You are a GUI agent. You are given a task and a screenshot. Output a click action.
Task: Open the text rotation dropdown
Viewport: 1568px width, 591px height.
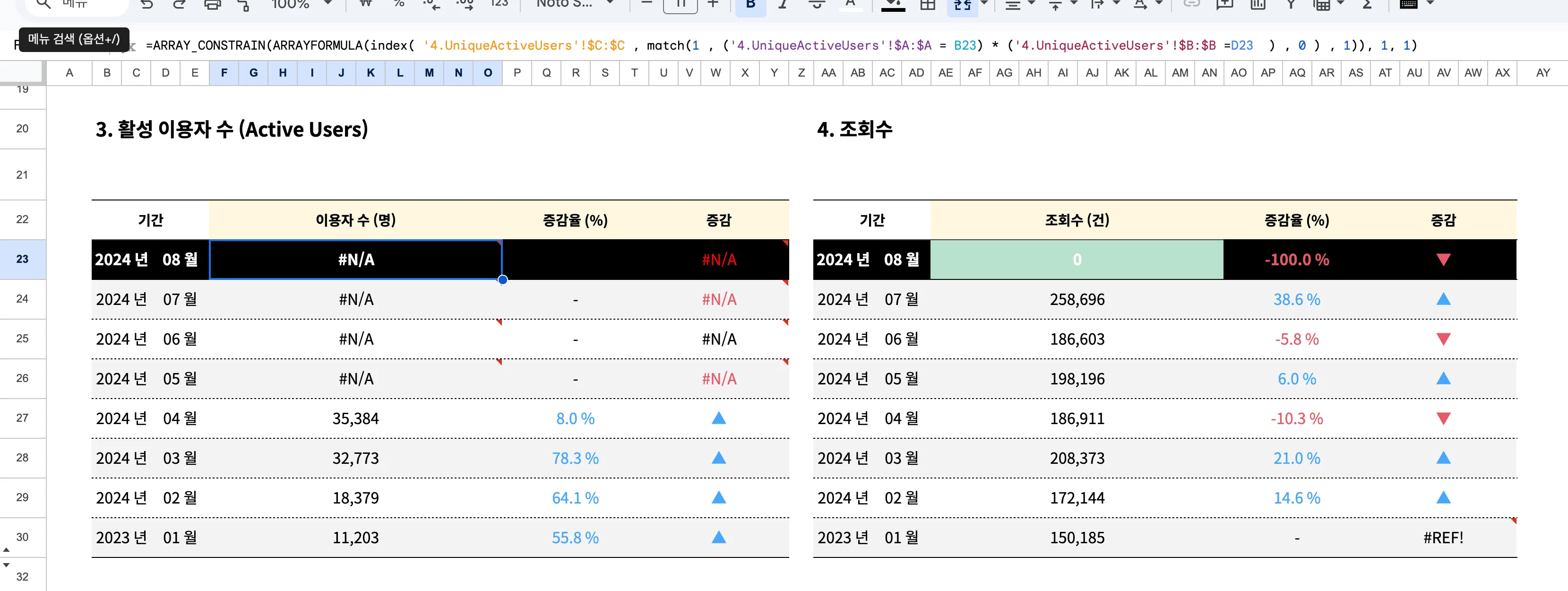[x=1148, y=4]
